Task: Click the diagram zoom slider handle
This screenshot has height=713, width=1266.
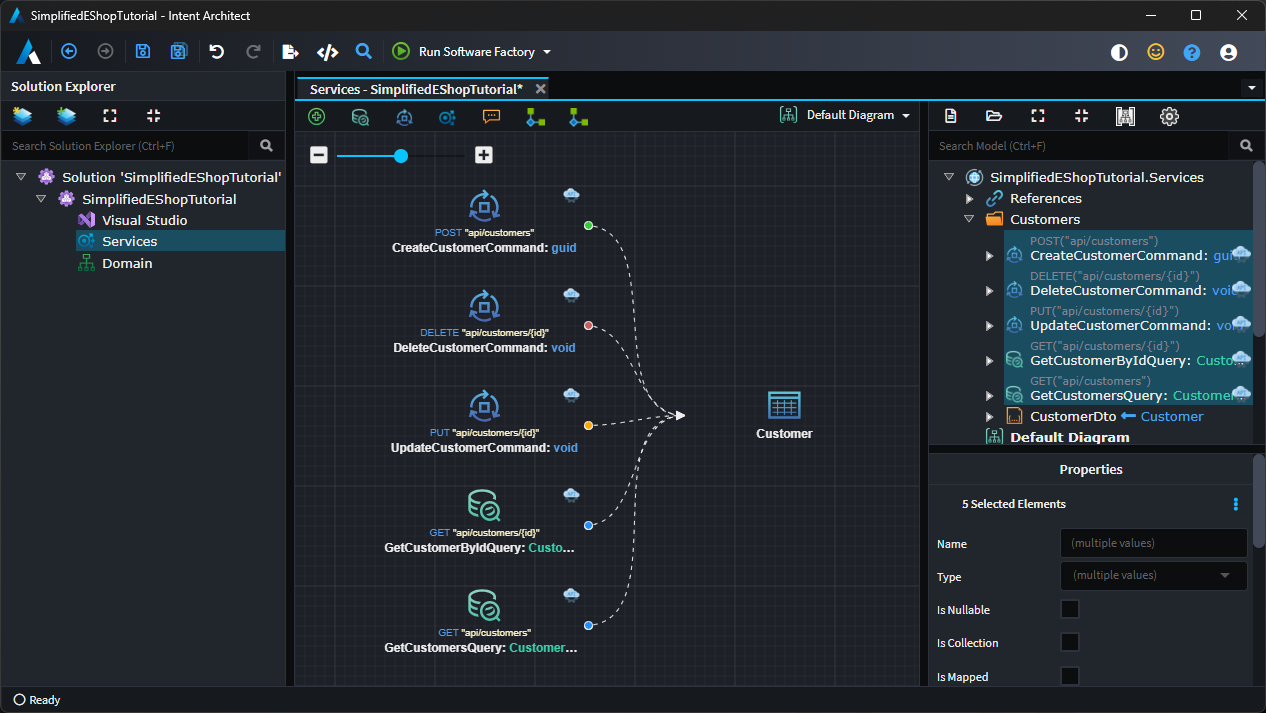Action: tap(401, 155)
